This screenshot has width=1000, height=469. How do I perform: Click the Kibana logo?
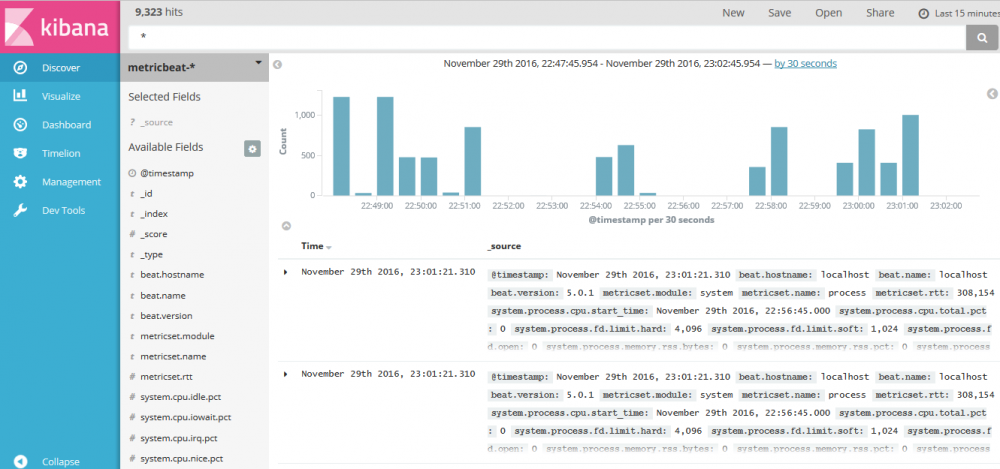click(x=60, y=27)
